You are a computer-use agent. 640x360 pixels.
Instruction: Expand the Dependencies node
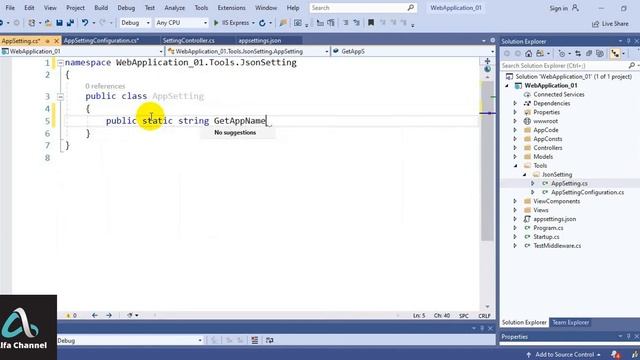tap(515, 103)
